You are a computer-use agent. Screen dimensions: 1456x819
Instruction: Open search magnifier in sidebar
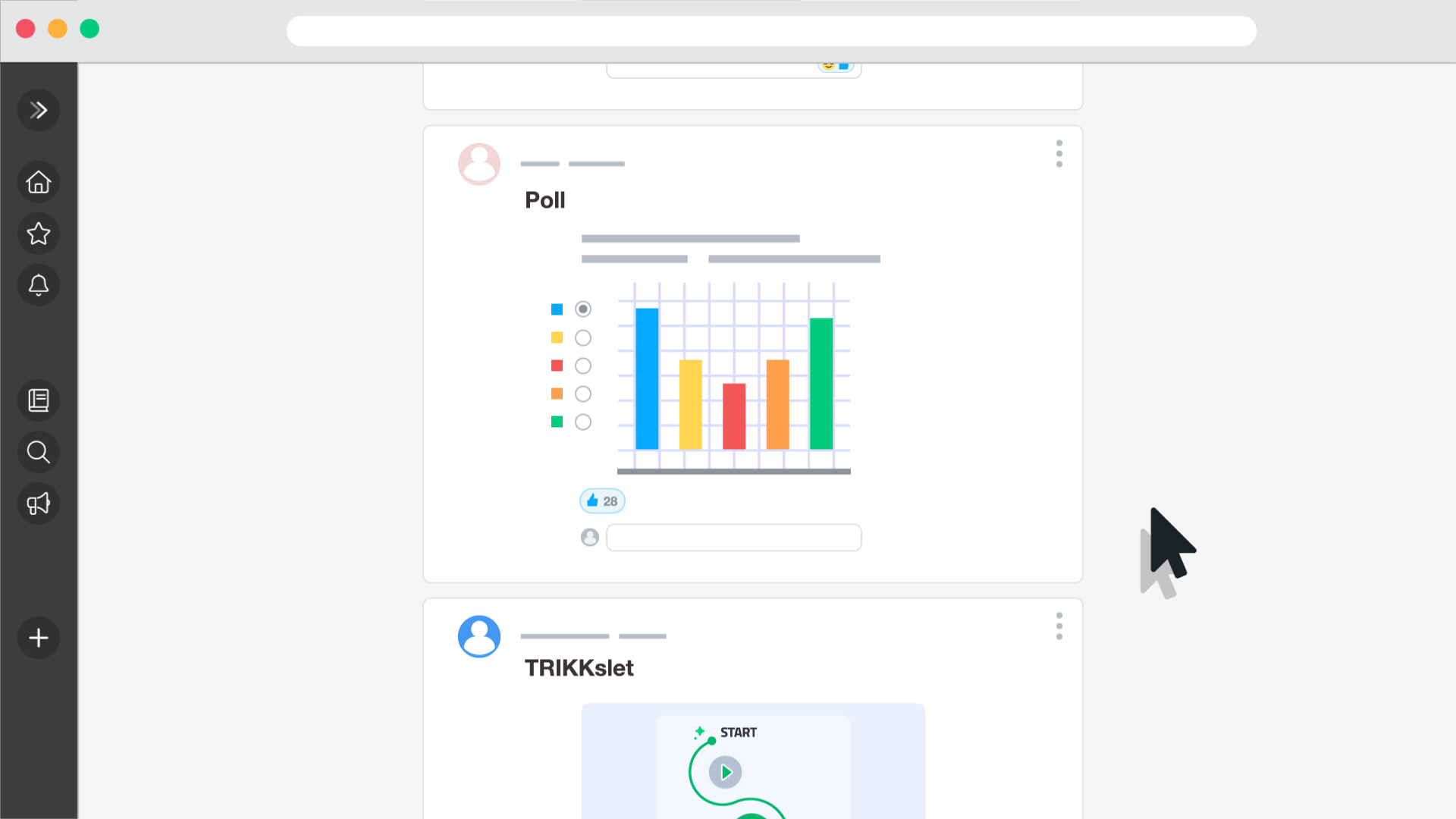[39, 452]
